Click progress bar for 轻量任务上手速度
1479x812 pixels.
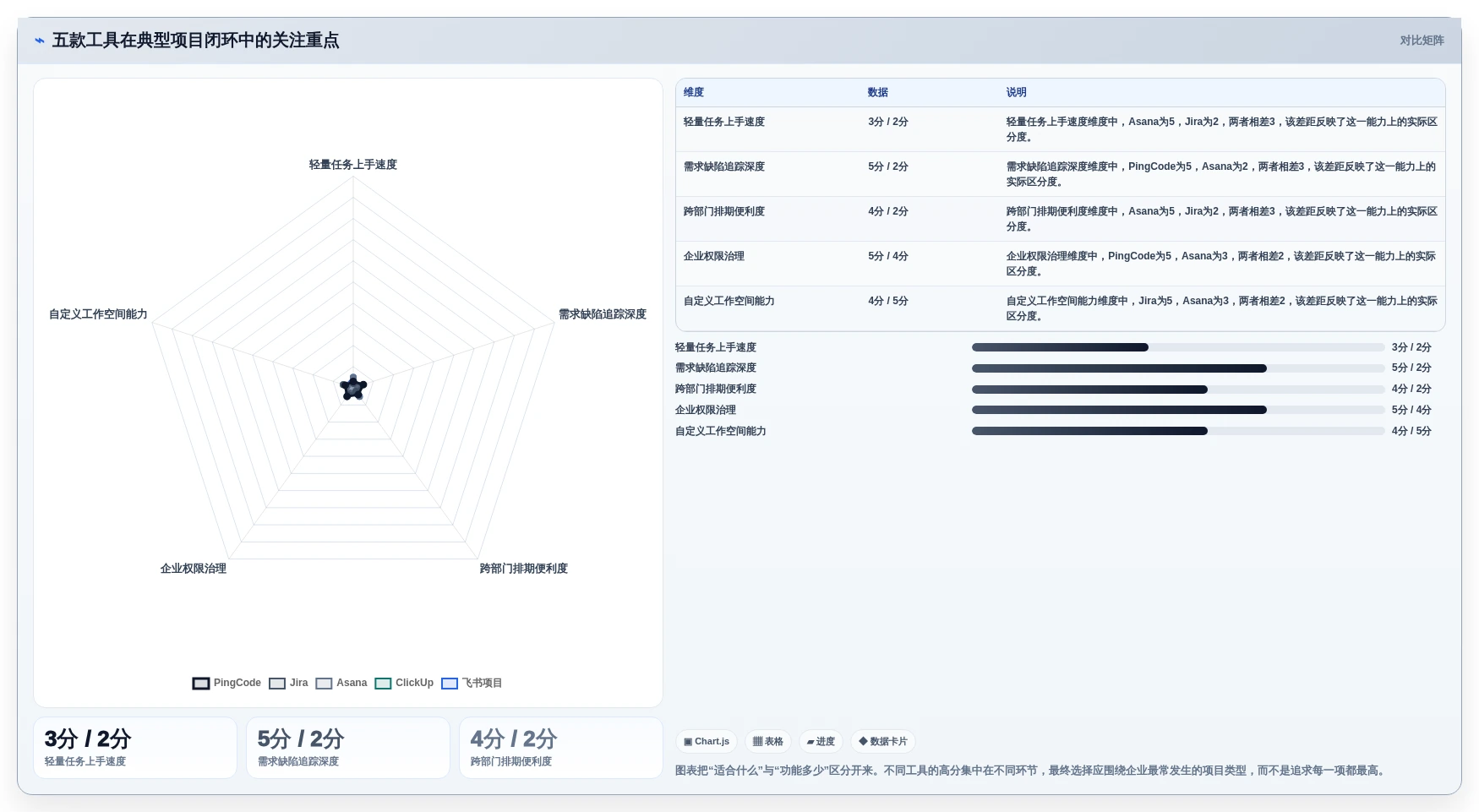click(1178, 347)
